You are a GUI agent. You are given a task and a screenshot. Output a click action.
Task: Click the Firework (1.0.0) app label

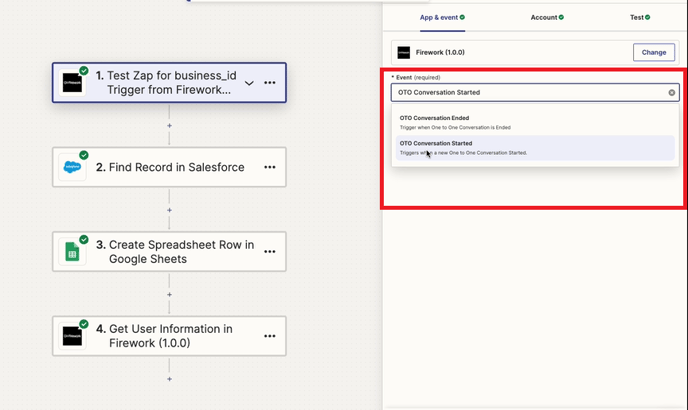(440, 52)
